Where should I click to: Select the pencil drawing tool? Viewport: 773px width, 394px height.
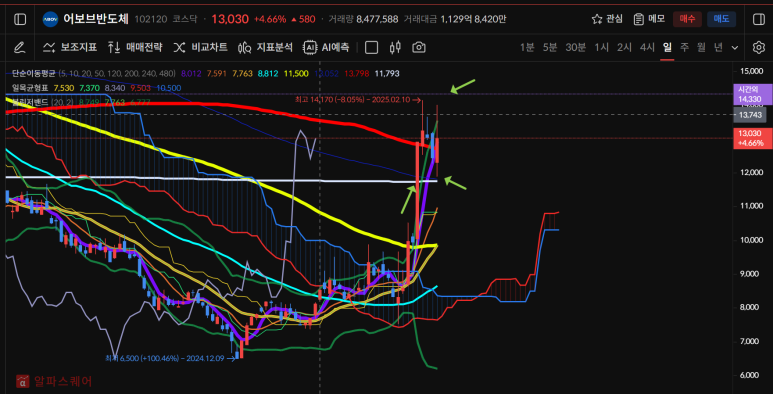[19, 47]
